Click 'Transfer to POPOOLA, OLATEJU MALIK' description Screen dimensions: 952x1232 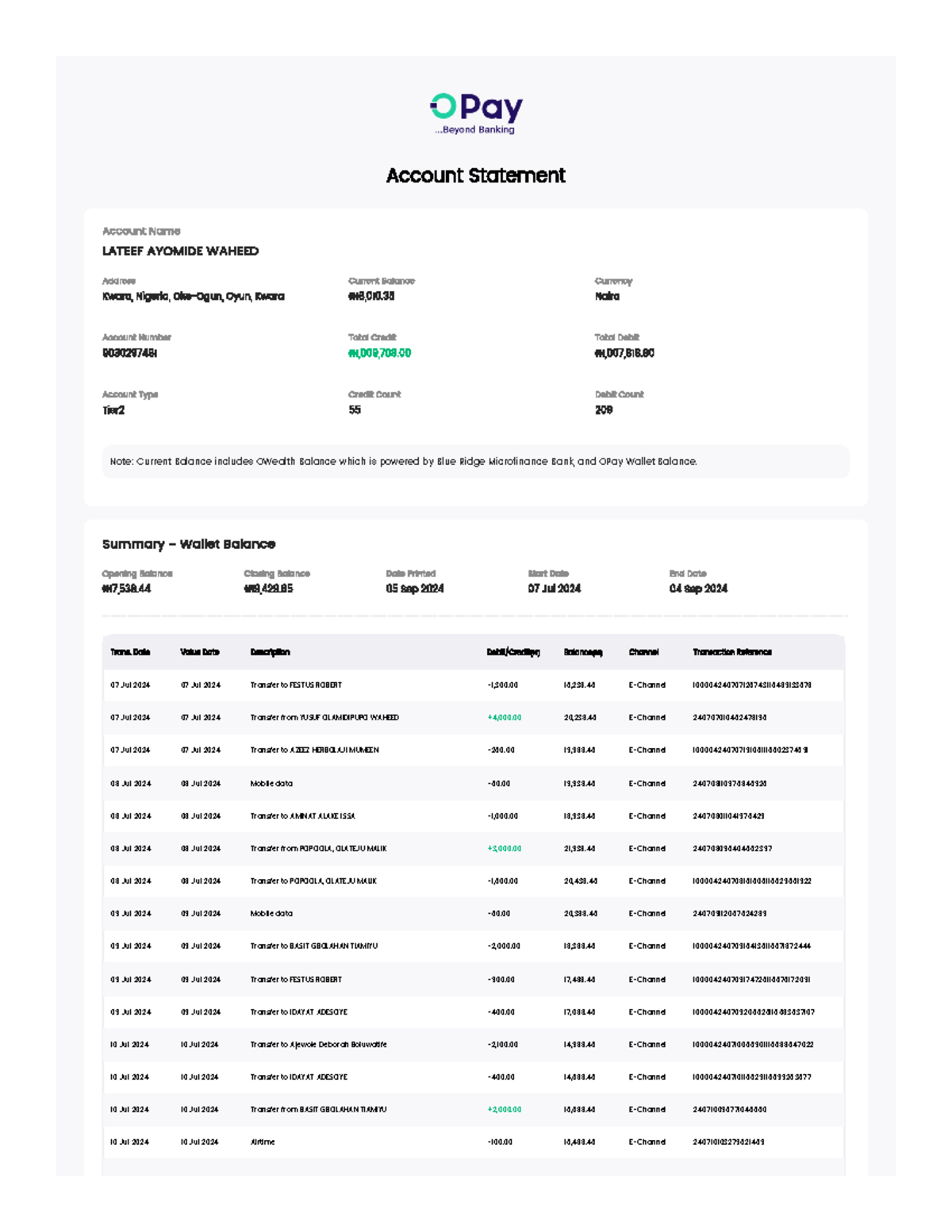pos(313,881)
